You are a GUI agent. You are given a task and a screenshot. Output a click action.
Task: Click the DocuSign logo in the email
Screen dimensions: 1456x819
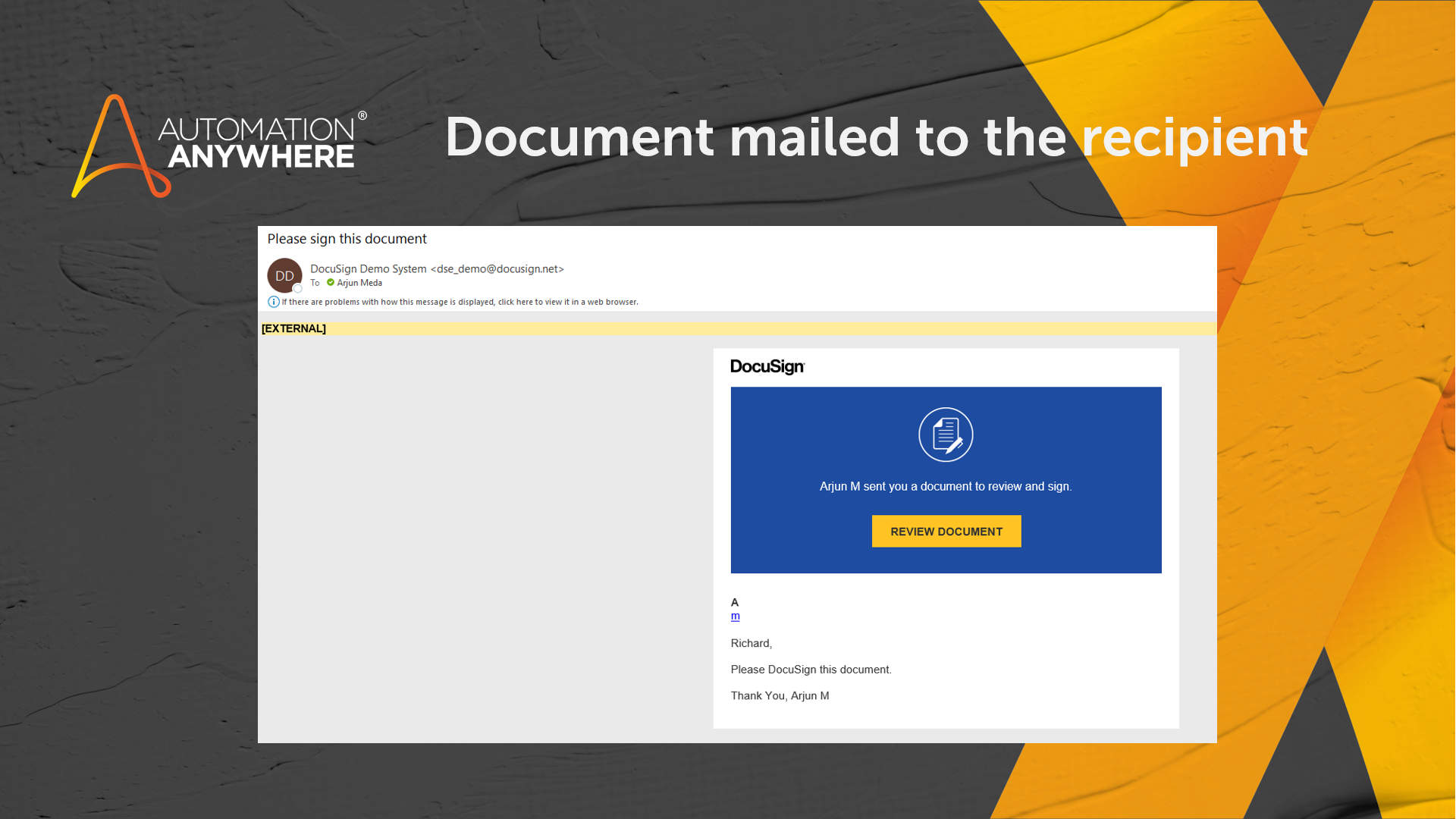point(767,367)
